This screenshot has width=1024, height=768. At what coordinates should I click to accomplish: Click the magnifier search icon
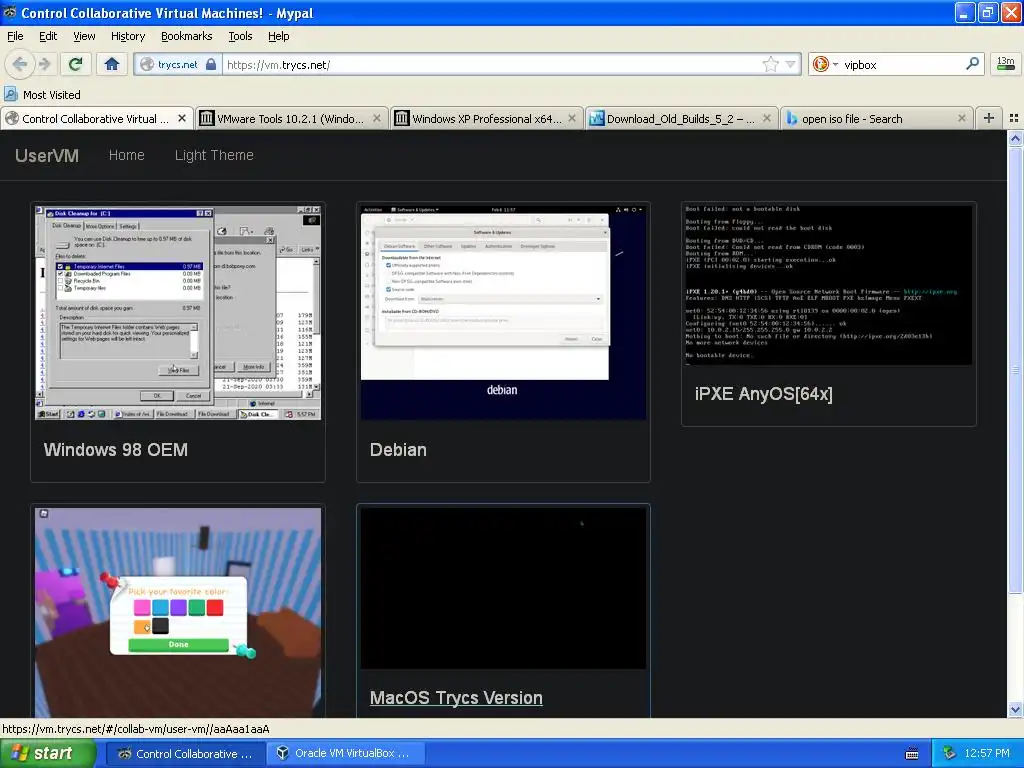[972, 64]
